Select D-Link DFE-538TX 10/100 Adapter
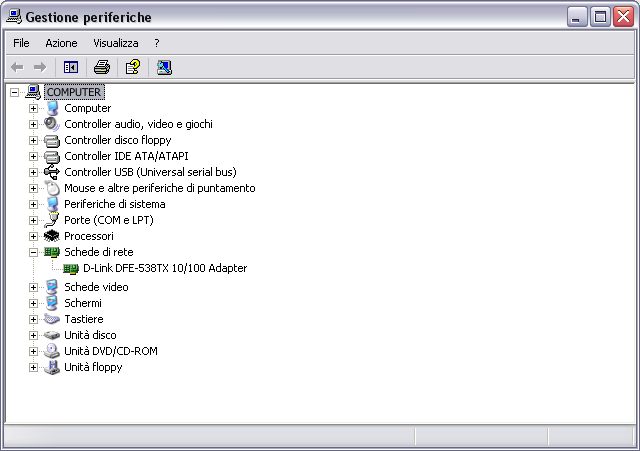This screenshot has width=640, height=451. pos(165,268)
